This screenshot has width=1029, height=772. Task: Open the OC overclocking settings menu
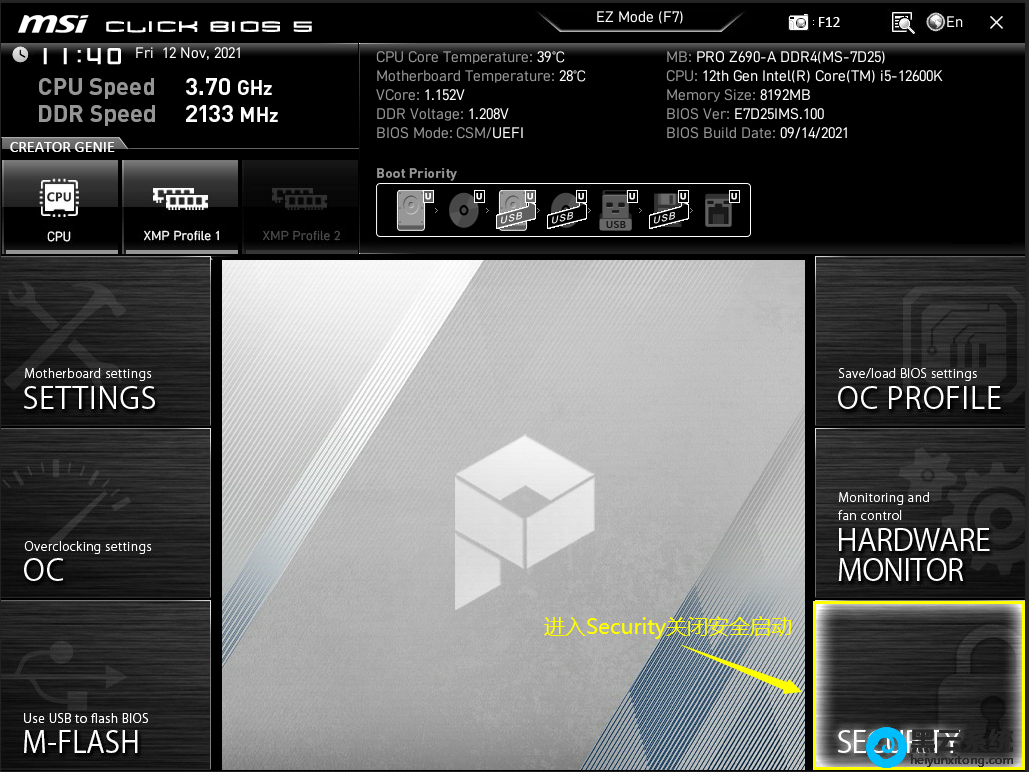pyautogui.click(x=105, y=514)
